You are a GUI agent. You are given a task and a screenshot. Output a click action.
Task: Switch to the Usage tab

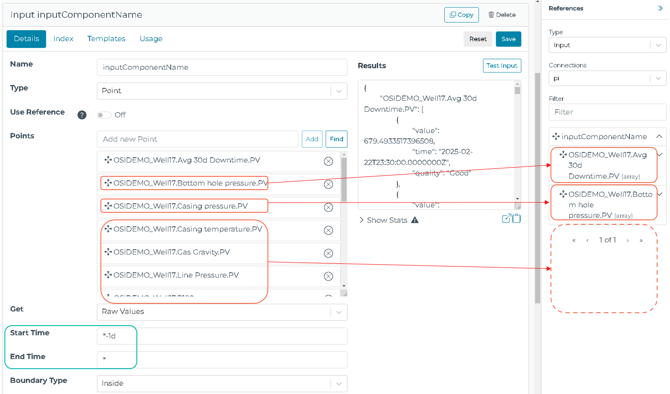(151, 38)
